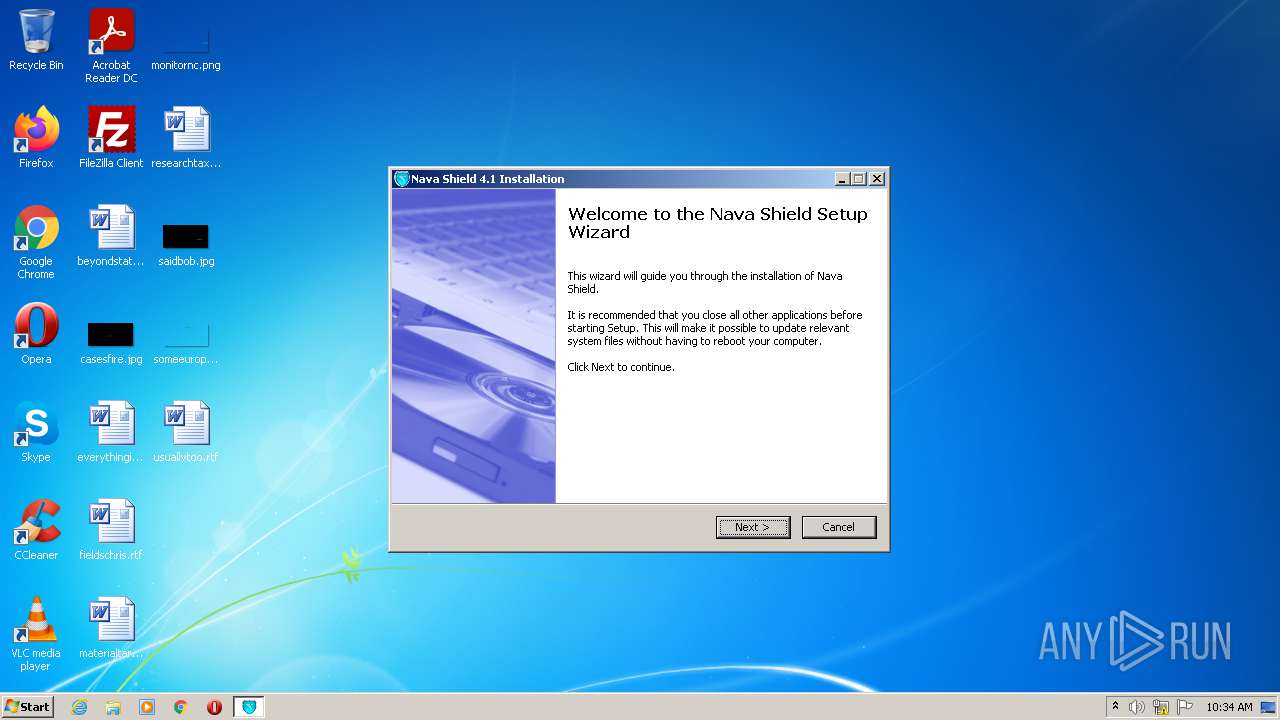Open the Recycle Bin desktop icon
The width and height of the screenshot is (1280, 720).
pos(36,41)
